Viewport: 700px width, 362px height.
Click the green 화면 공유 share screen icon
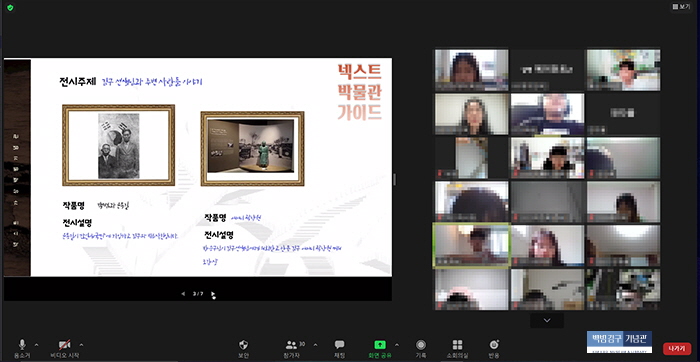pos(380,345)
